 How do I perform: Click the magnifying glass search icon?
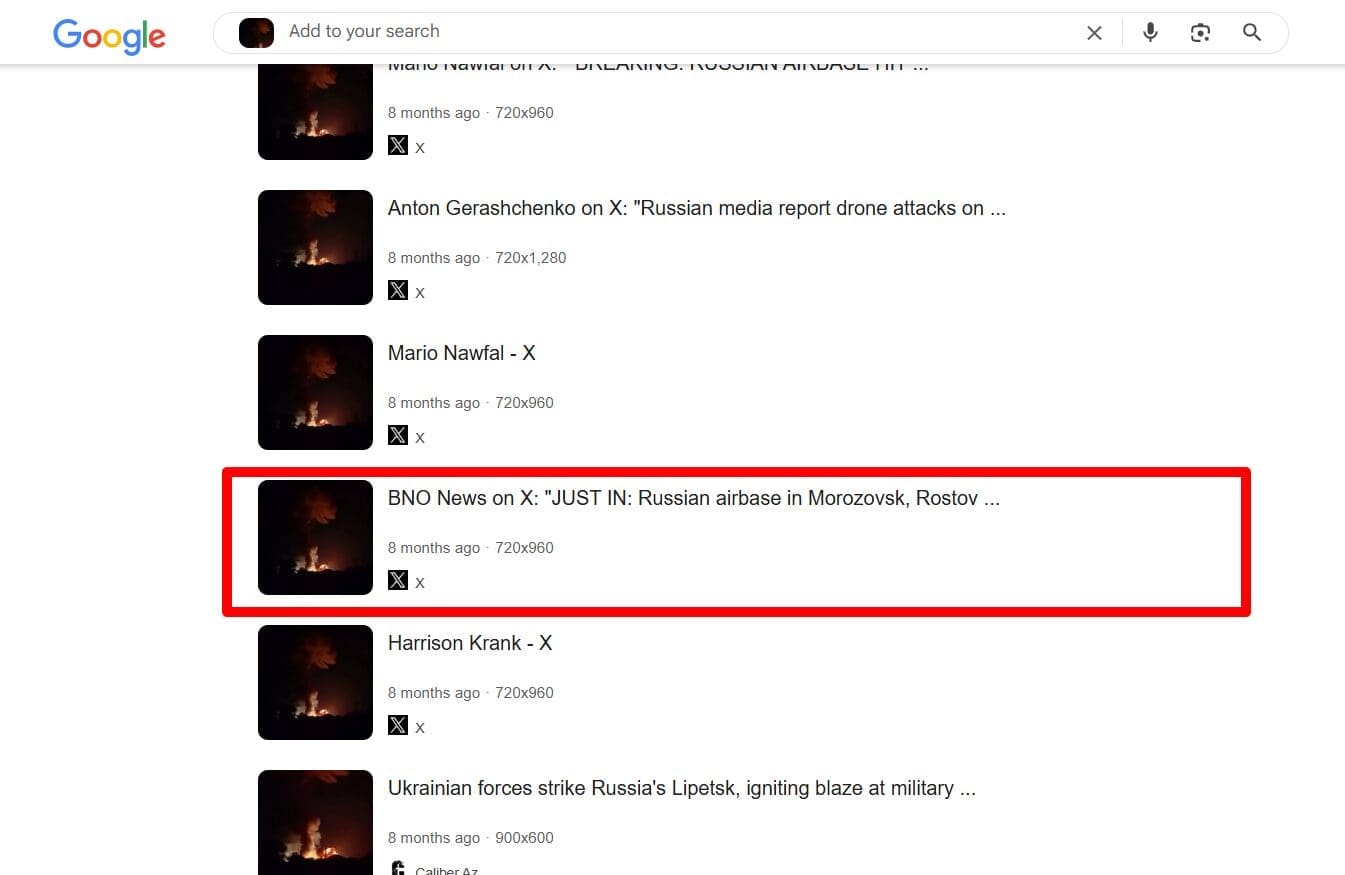click(1252, 33)
